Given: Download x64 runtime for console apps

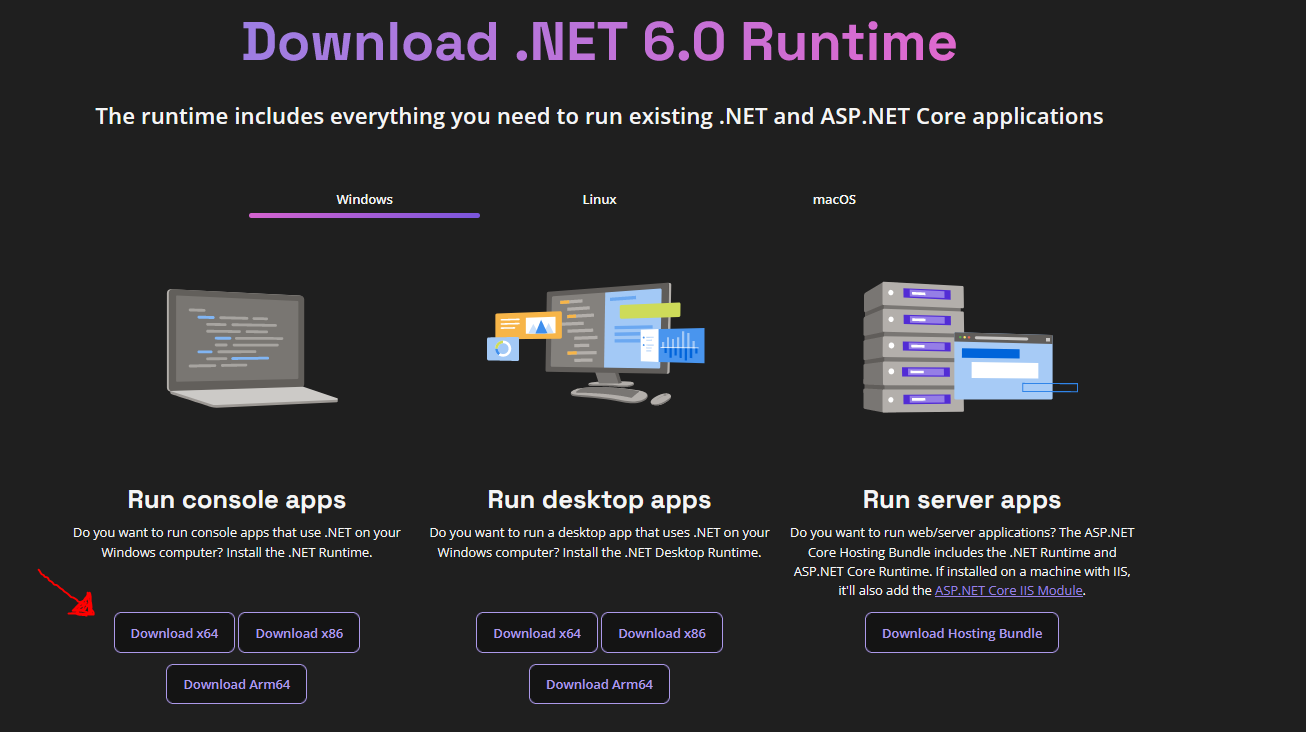Looking at the screenshot, I should [174, 633].
